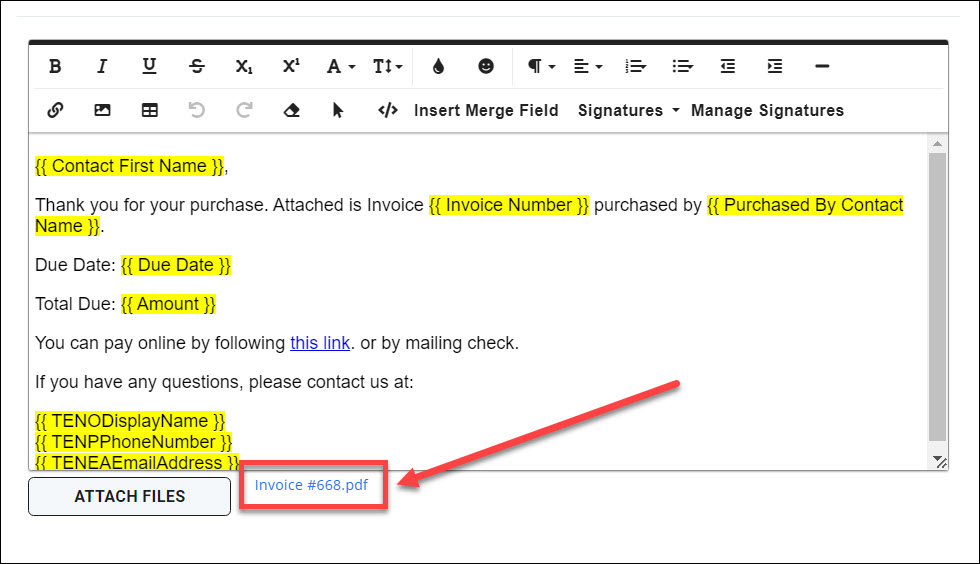Image resolution: width=980 pixels, height=564 pixels.
Task: Toggle underline formatting
Action: pyautogui.click(x=149, y=67)
